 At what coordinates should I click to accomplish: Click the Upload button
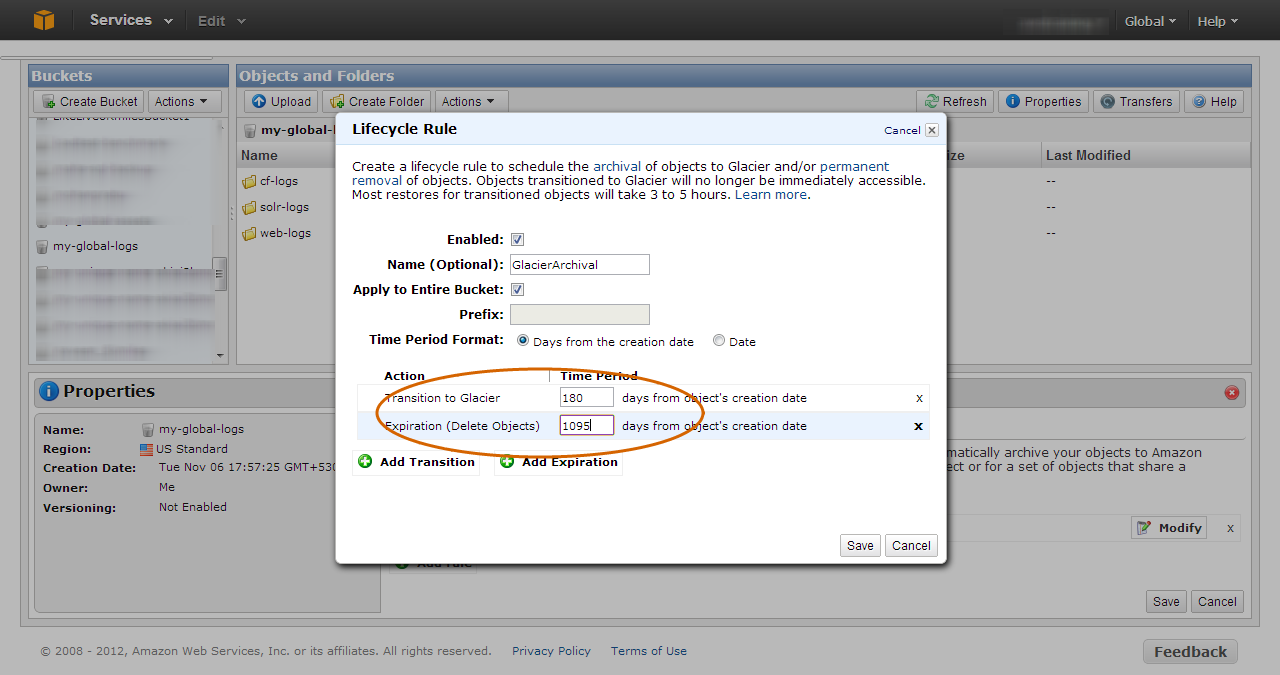[x=281, y=102]
